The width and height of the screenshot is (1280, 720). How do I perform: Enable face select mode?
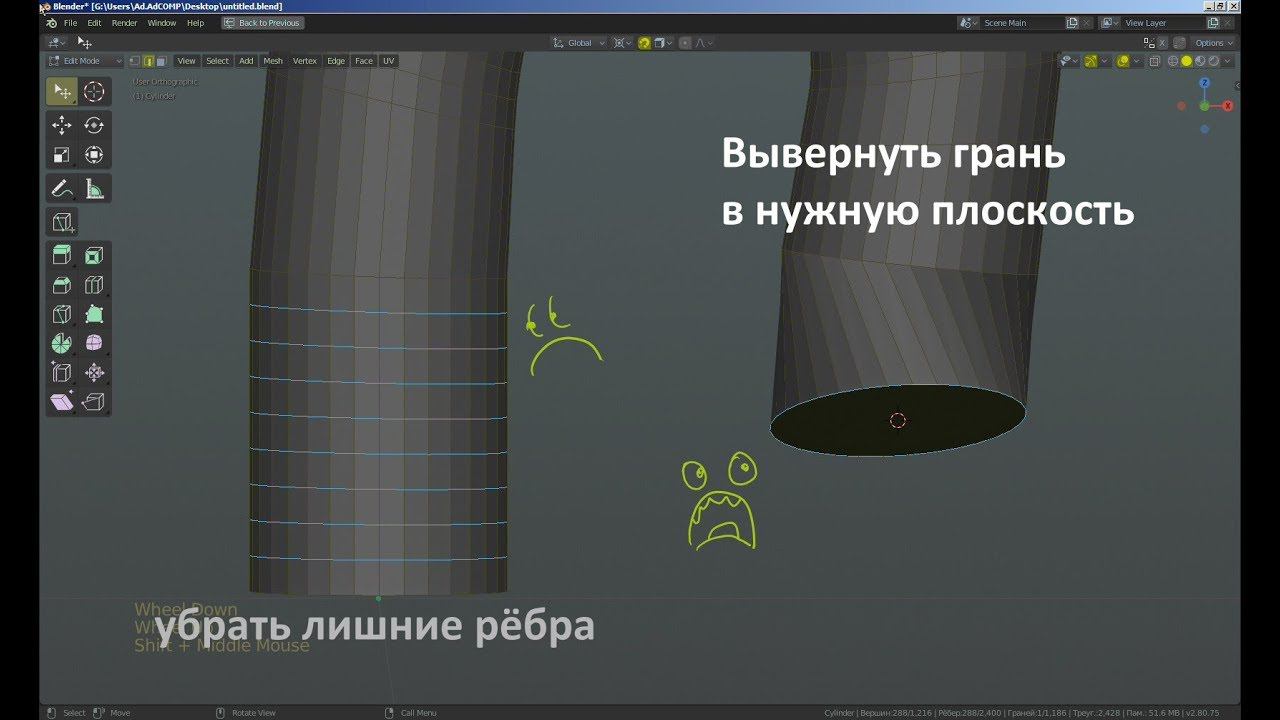click(161, 61)
